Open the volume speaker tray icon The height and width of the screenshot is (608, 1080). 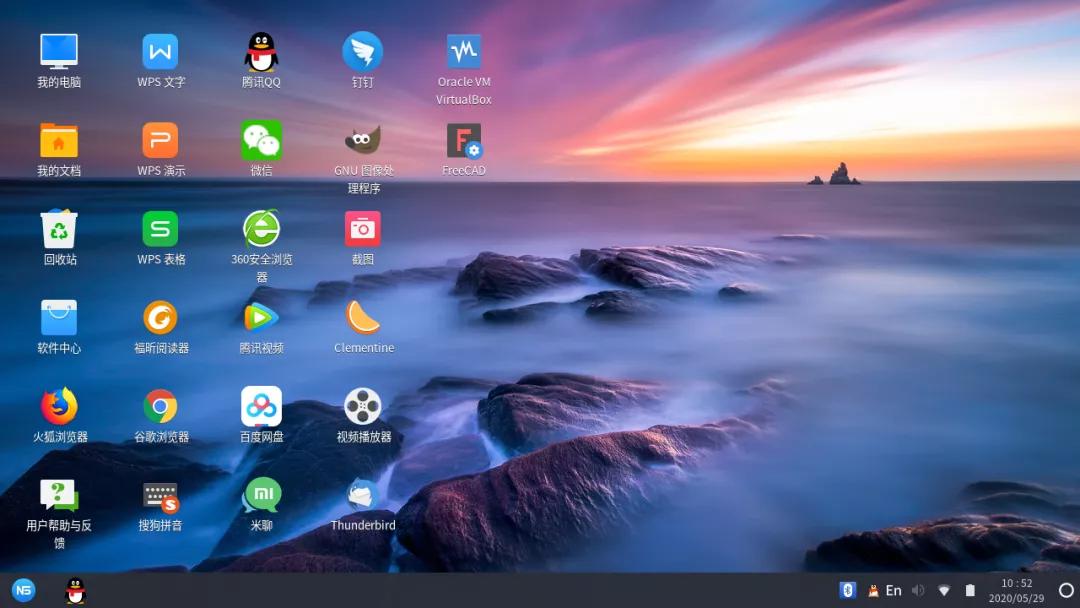click(x=918, y=591)
